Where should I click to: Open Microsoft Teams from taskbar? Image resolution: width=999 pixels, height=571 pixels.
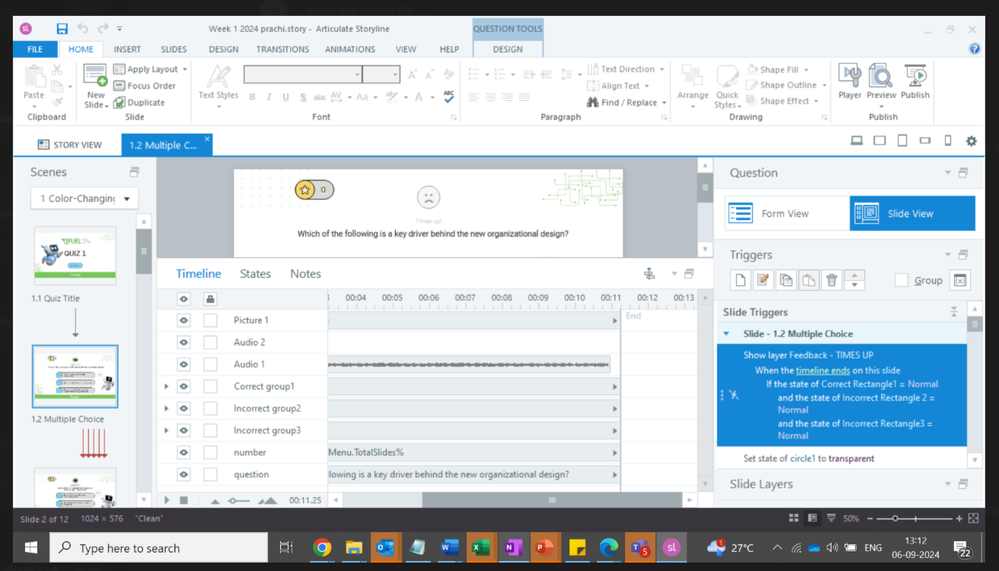tap(640, 547)
